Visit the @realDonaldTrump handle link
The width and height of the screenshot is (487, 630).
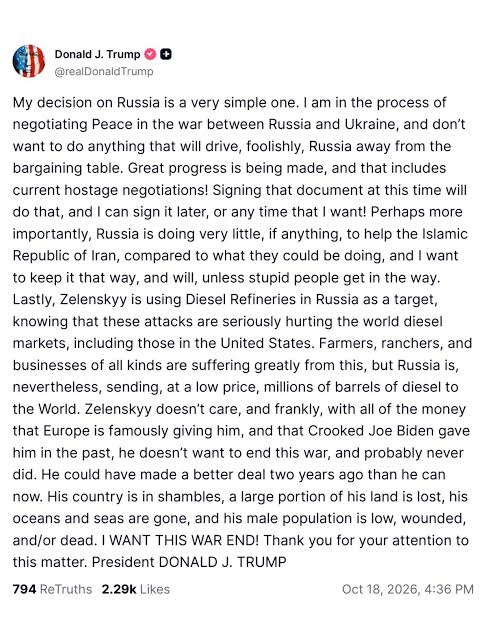[104, 71]
